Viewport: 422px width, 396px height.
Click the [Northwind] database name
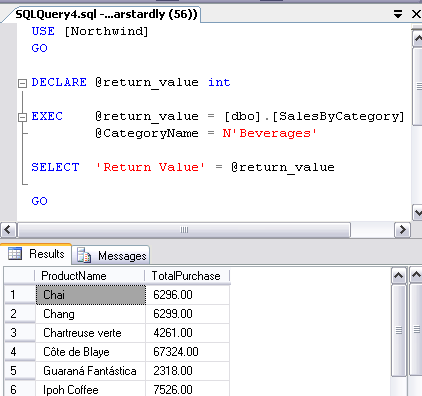(x=106, y=31)
